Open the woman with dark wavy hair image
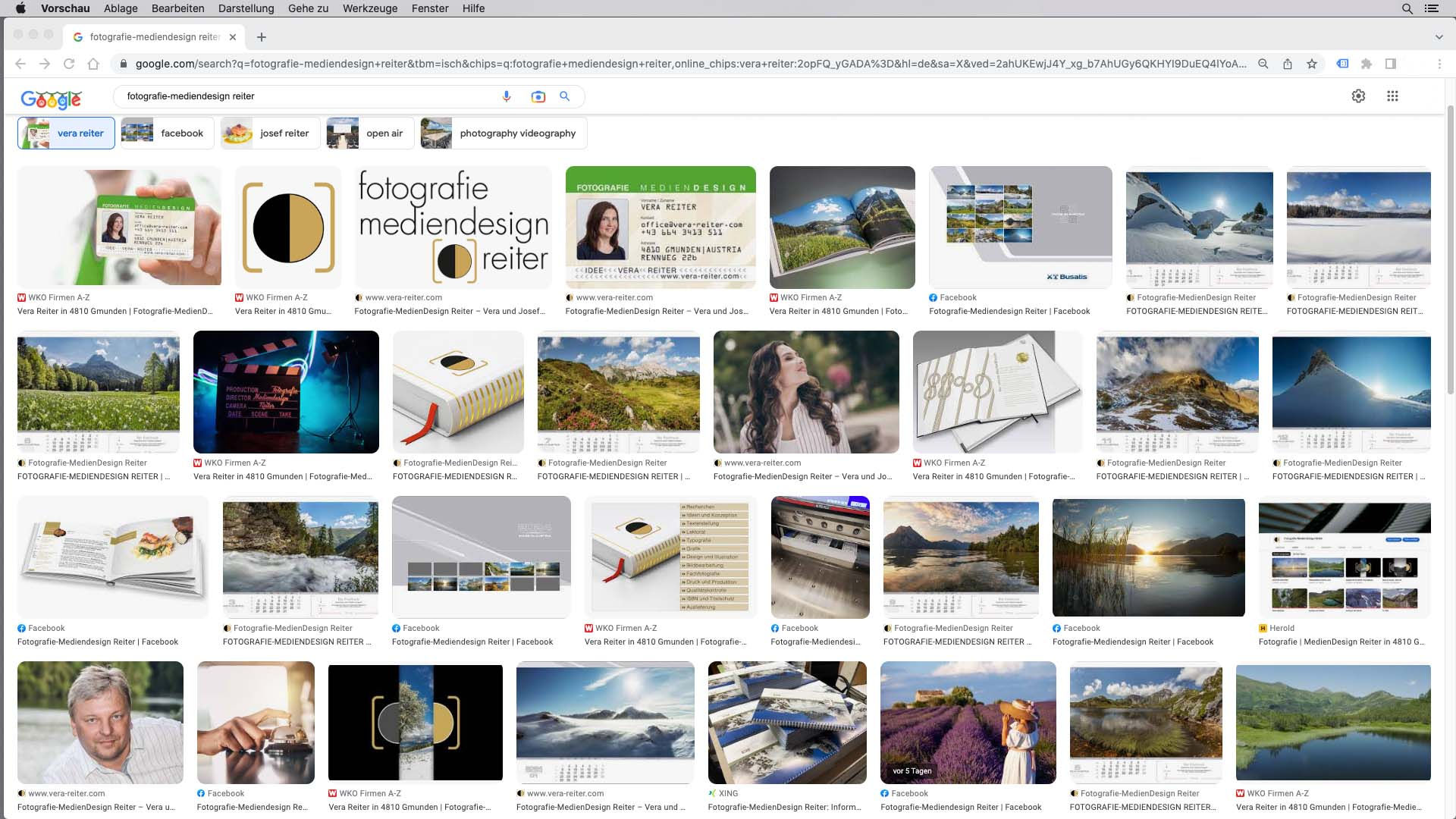Screen dimensions: 1456x819 pos(806,392)
